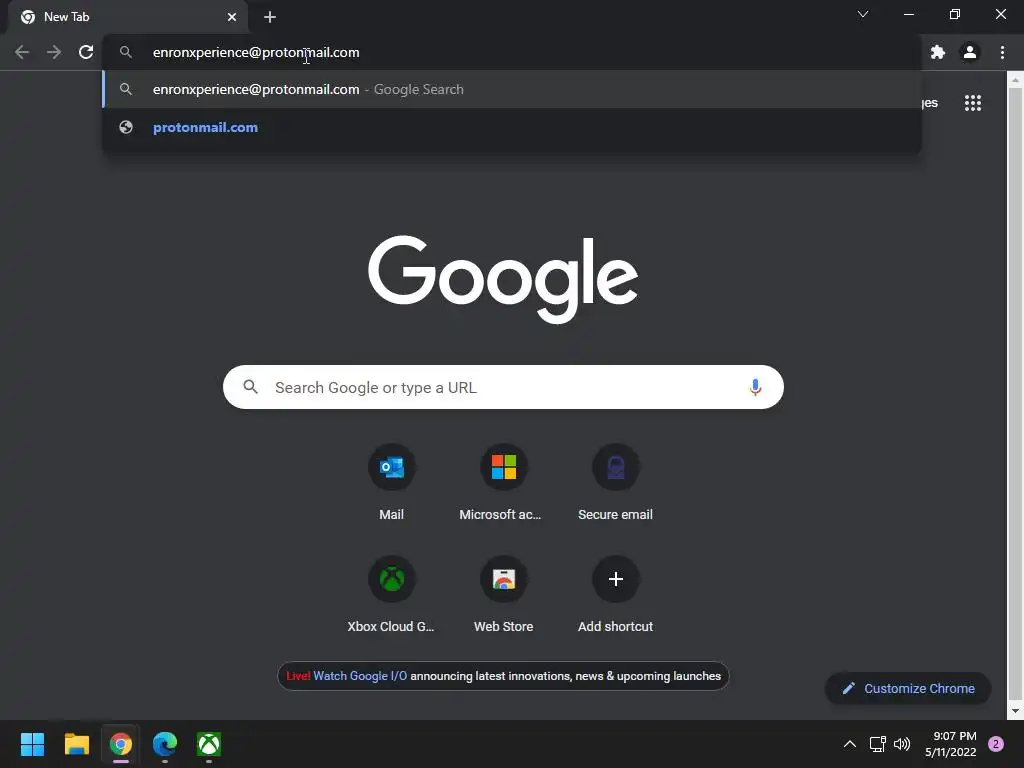Start voice search with microphone icon

(x=755, y=387)
